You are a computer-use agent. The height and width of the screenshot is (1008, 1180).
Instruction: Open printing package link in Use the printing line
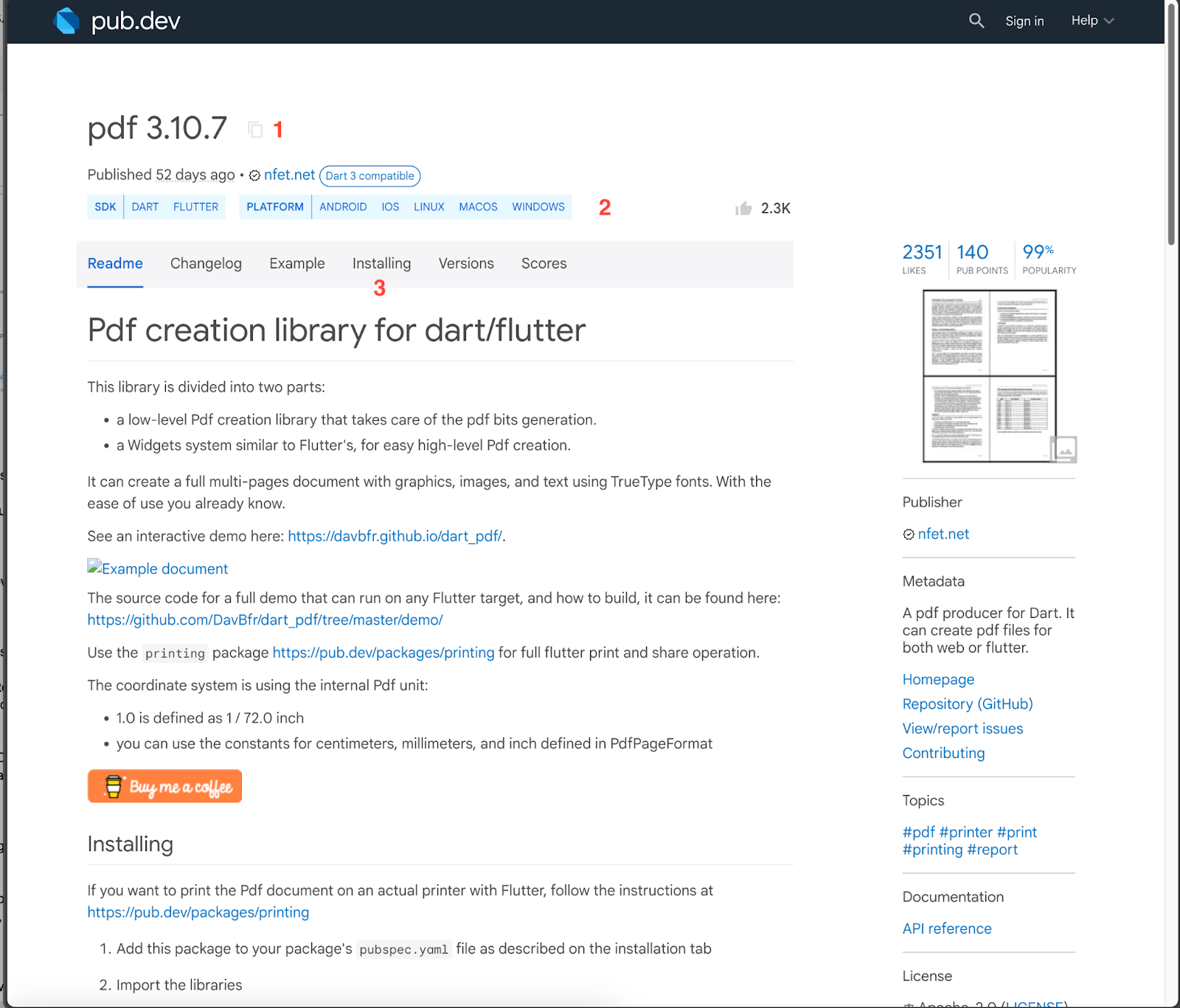tap(383, 653)
